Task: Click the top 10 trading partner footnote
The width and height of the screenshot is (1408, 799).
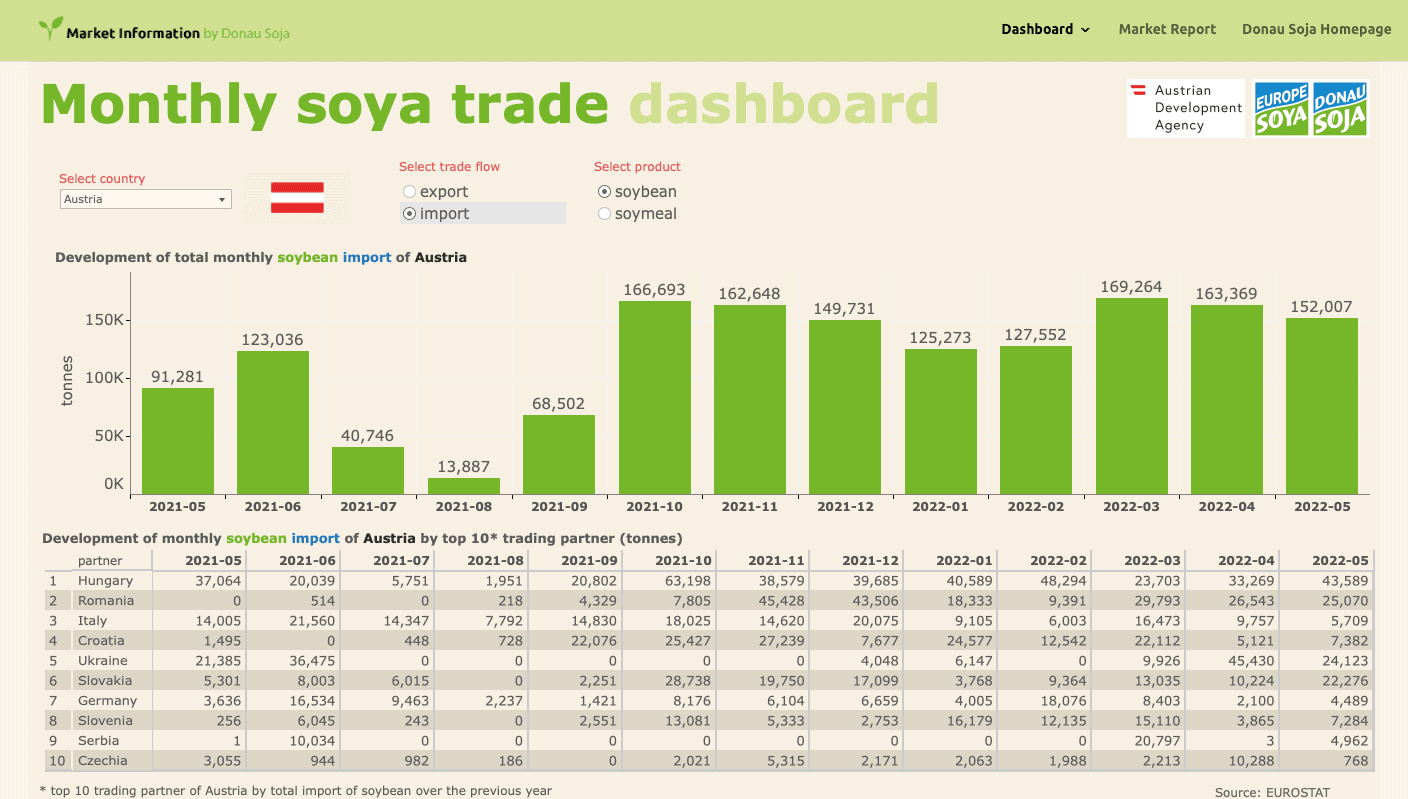Action: pyautogui.click(x=295, y=790)
